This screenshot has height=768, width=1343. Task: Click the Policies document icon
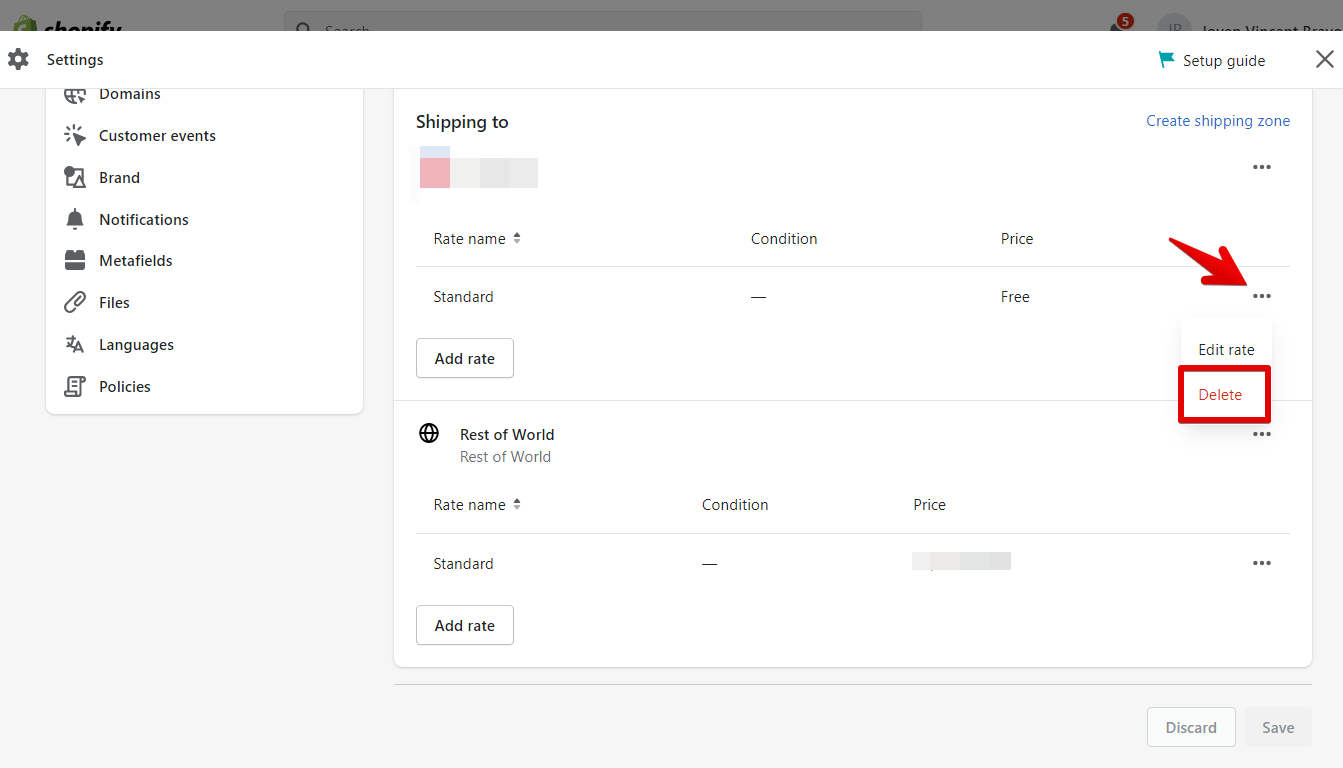pyautogui.click(x=75, y=386)
